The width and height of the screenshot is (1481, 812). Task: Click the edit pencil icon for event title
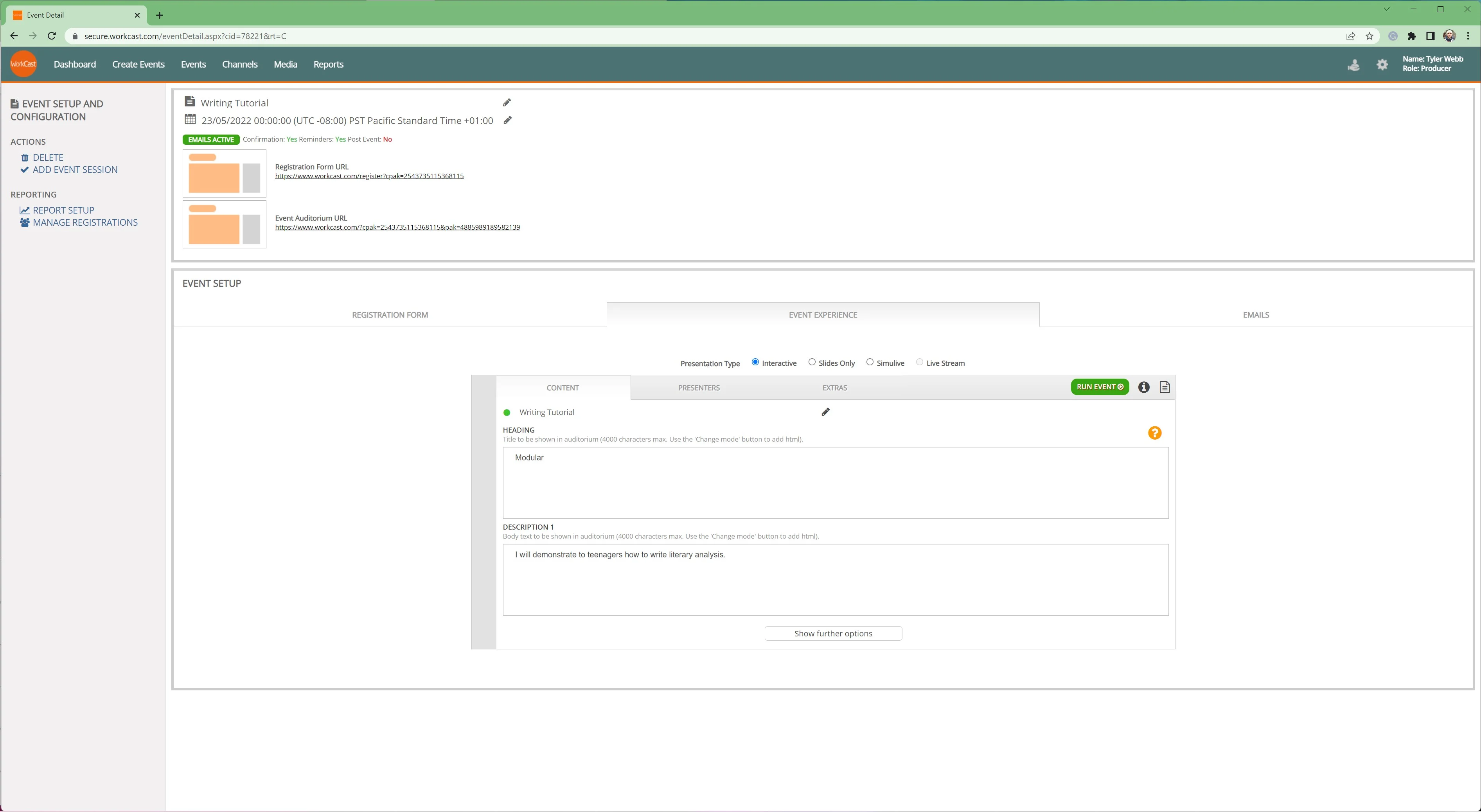[x=509, y=103]
